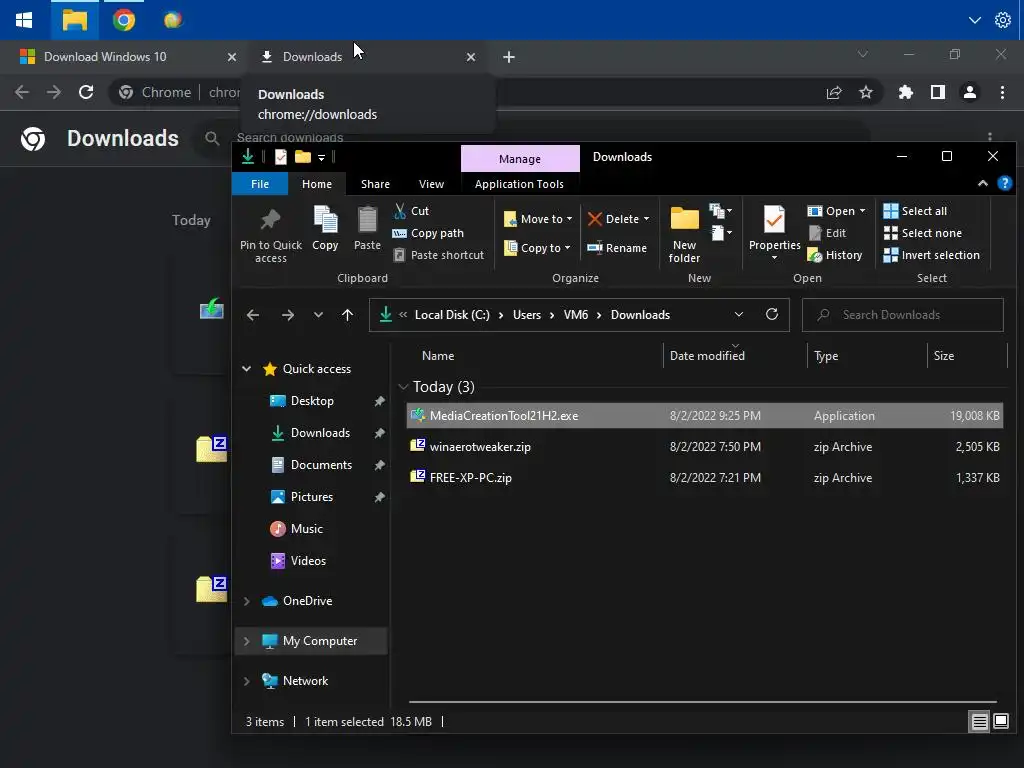Image resolution: width=1024 pixels, height=768 pixels.
Task: Expand the My Computer tree node
Action: click(x=246, y=641)
